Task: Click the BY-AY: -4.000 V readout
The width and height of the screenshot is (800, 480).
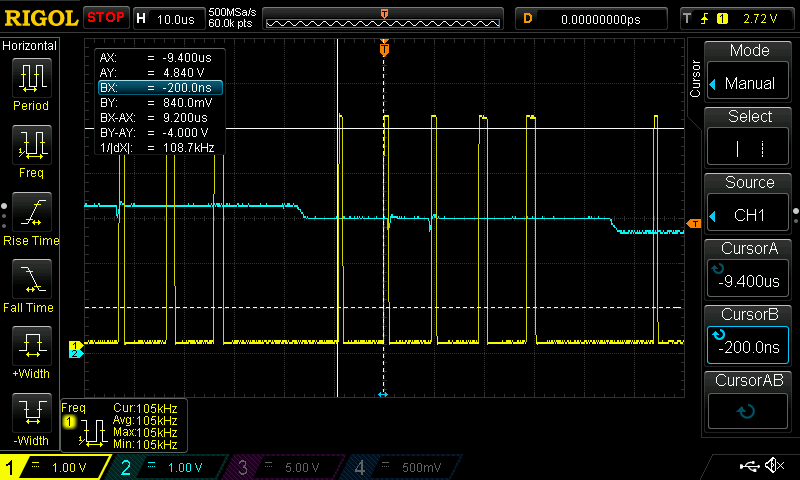Action: [154, 133]
